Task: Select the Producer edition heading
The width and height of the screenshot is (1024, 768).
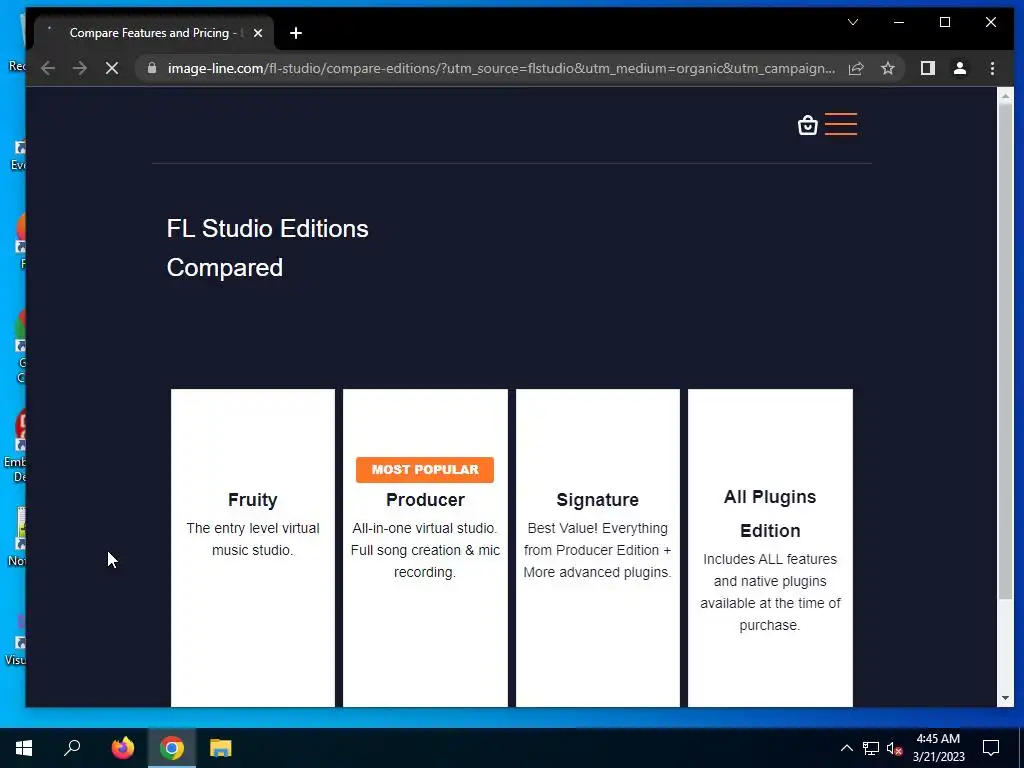Action: [x=425, y=500]
